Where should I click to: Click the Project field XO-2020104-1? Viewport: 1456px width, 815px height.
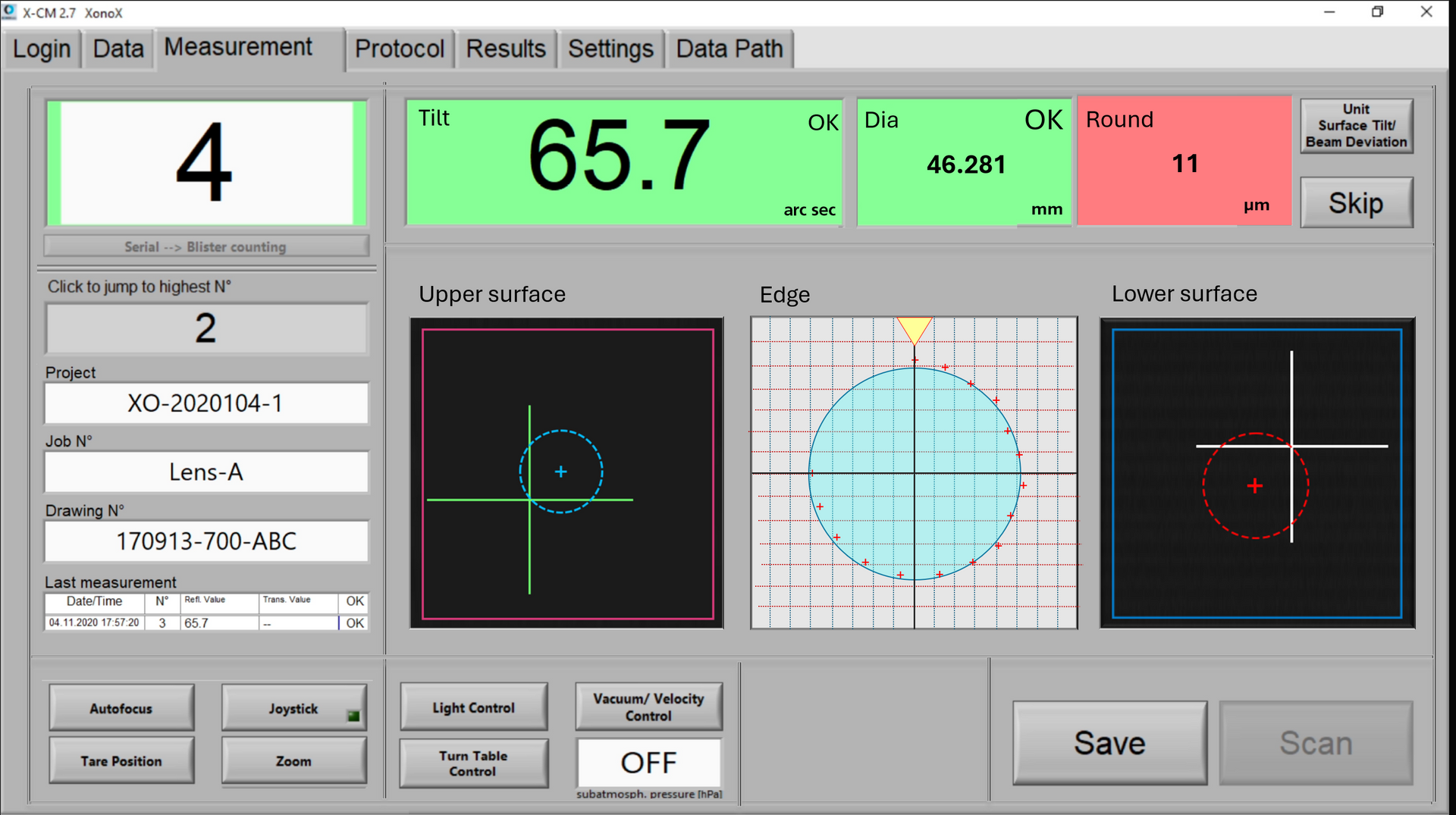206,403
